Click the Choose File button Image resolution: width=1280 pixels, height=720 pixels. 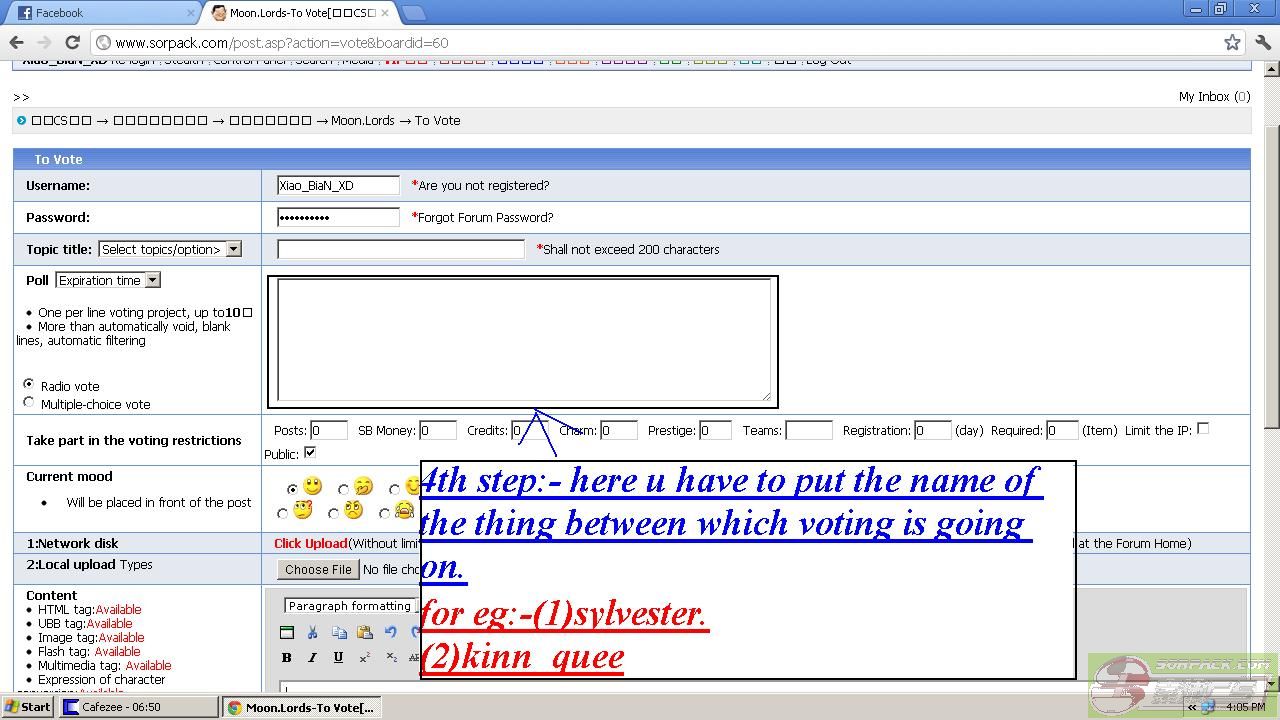coord(318,569)
